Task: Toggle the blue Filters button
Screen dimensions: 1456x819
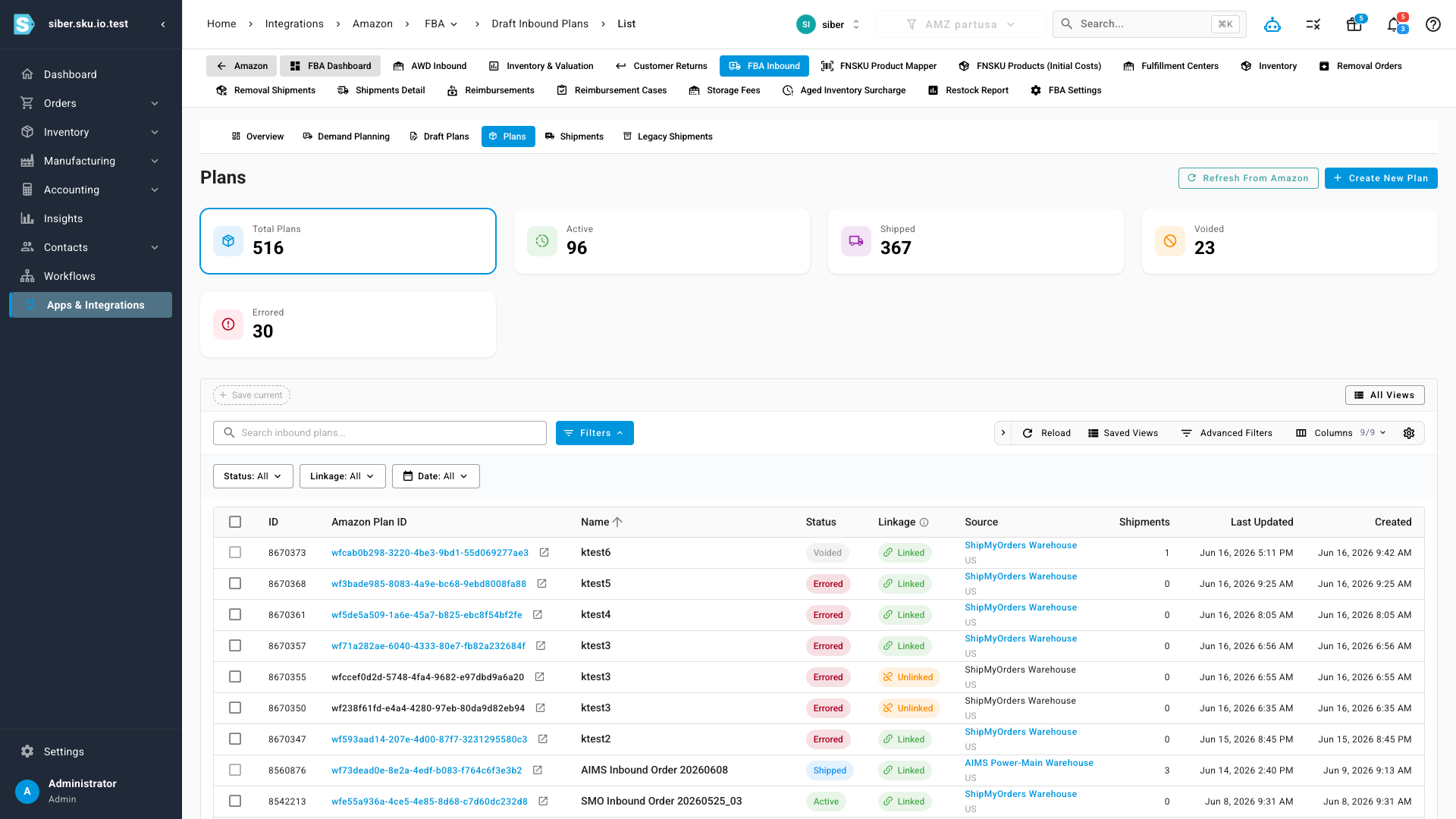Action: [595, 433]
